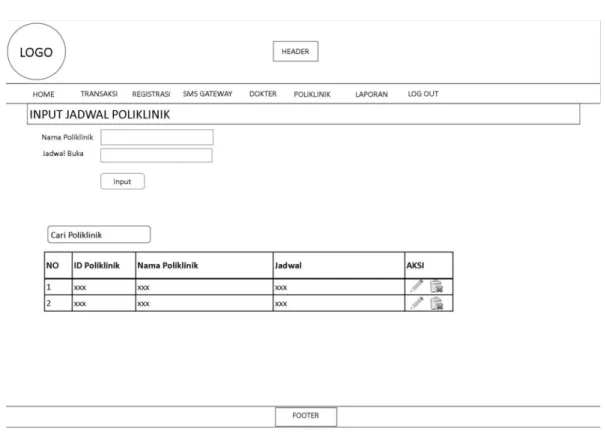Click the Nama Poliklinik cell in row 2
This screenshot has width=606, height=438.
[204, 303]
